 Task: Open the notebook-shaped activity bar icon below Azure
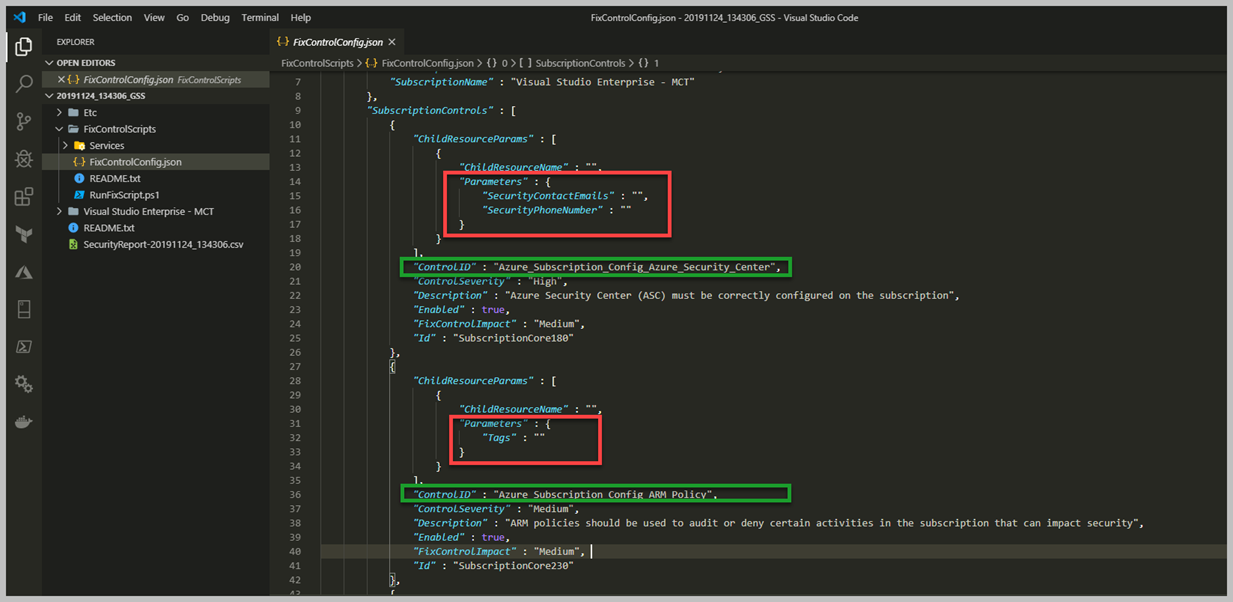point(24,310)
